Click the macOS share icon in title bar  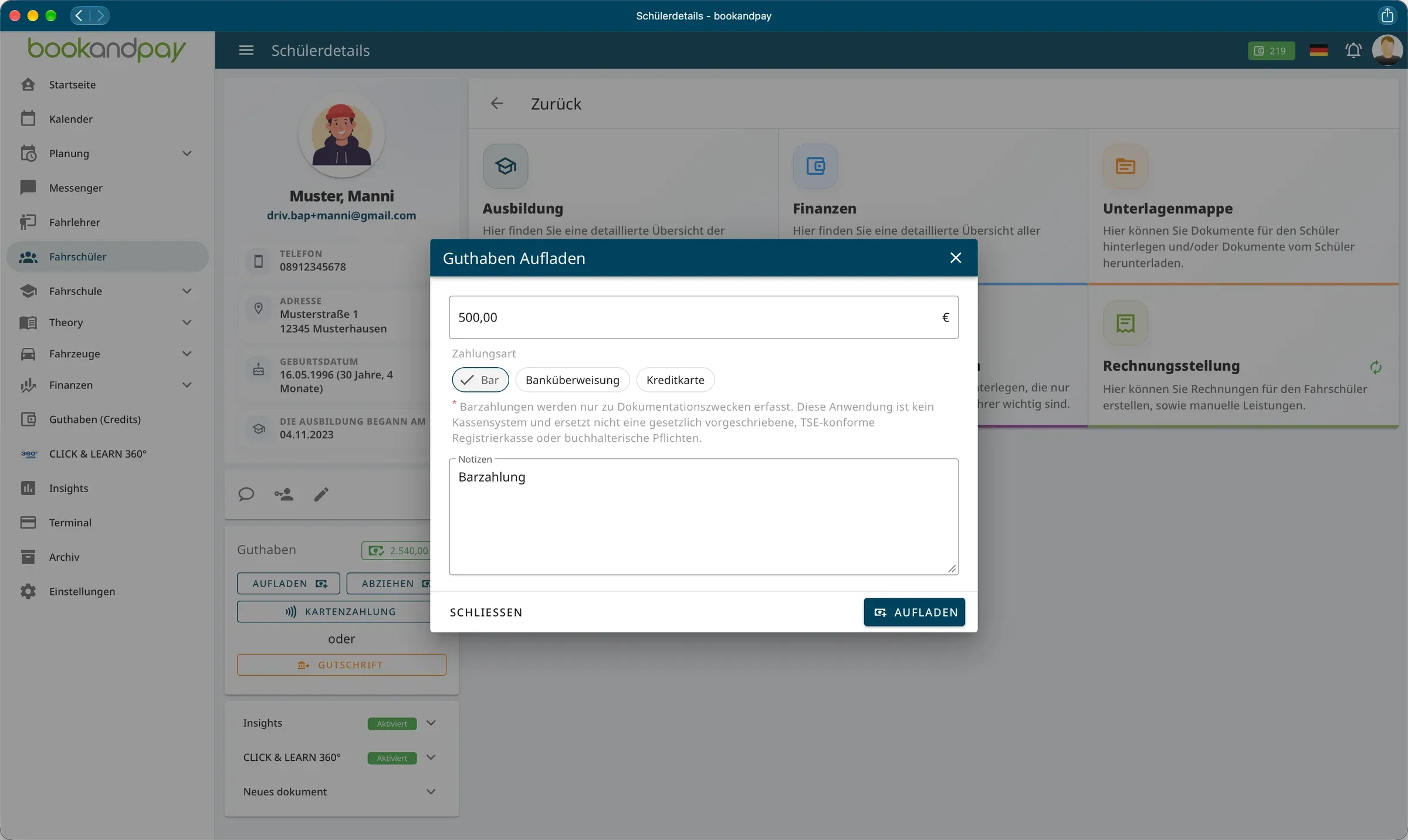pos(1387,15)
